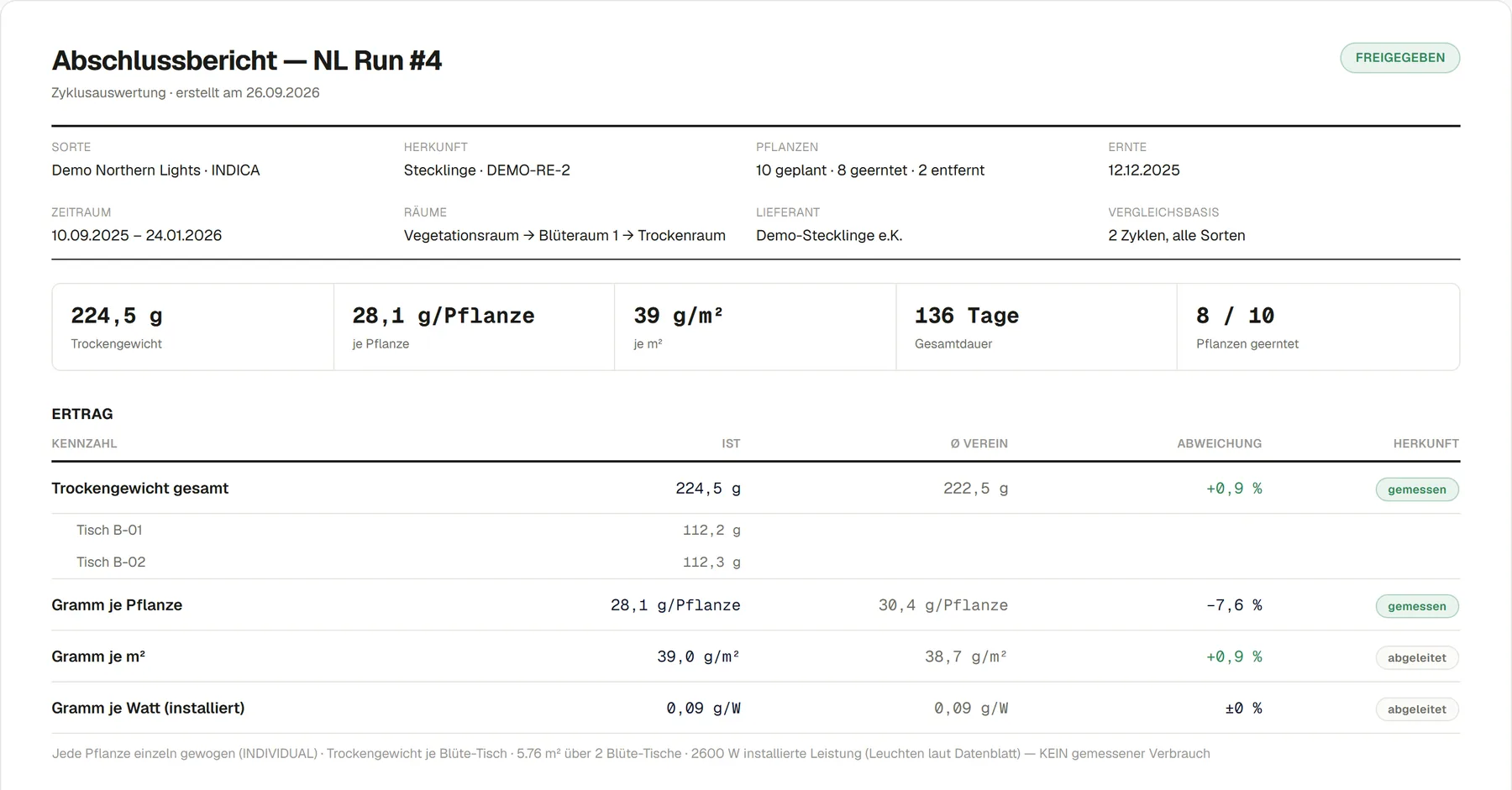
Task: Click the "Gramm je m²" row label
Action: 98,656
